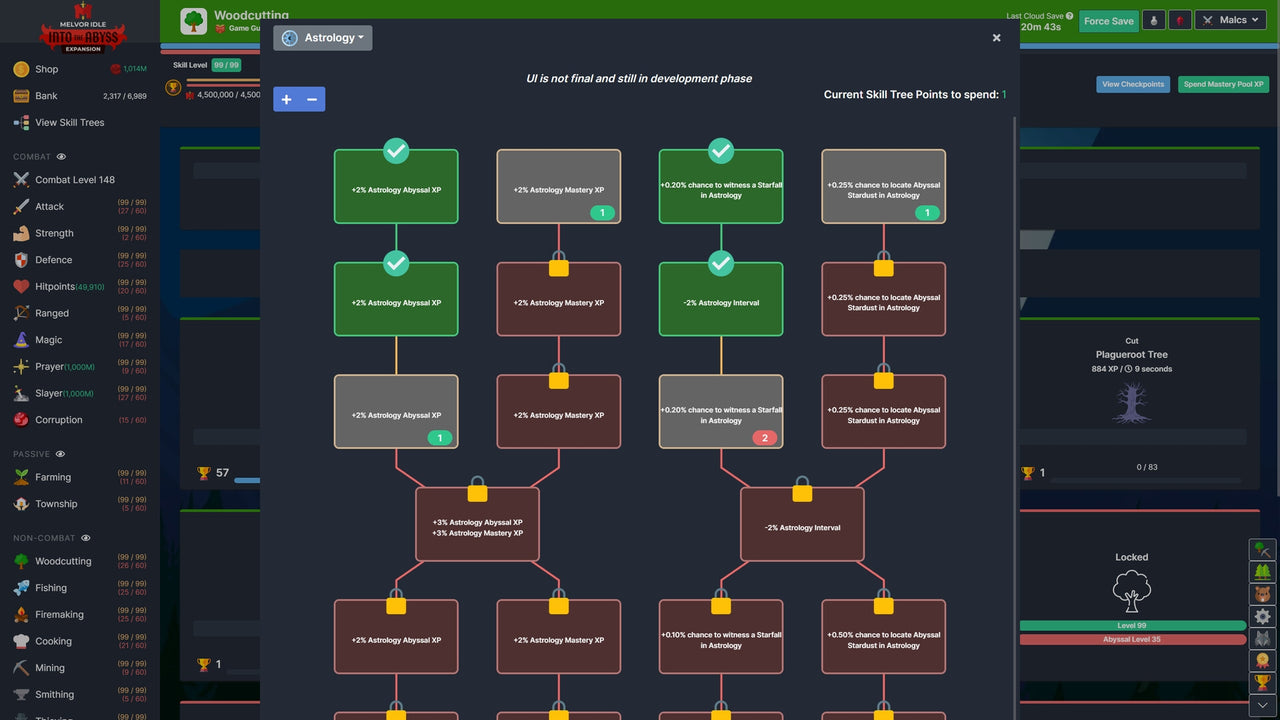The width and height of the screenshot is (1280, 720).
Task: Click the Force Save button
Action: (1108, 19)
